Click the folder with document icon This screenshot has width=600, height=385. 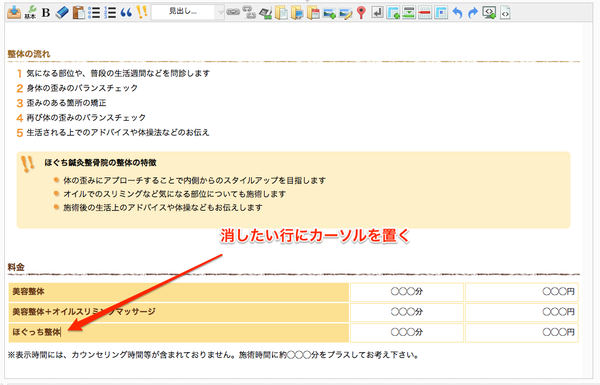coord(281,13)
